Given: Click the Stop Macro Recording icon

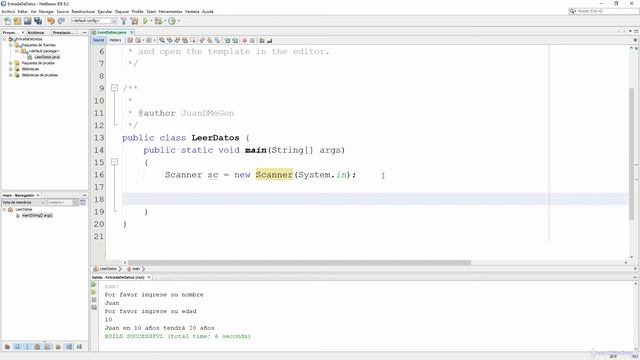Looking at the screenshot, I should coord(252,40).
